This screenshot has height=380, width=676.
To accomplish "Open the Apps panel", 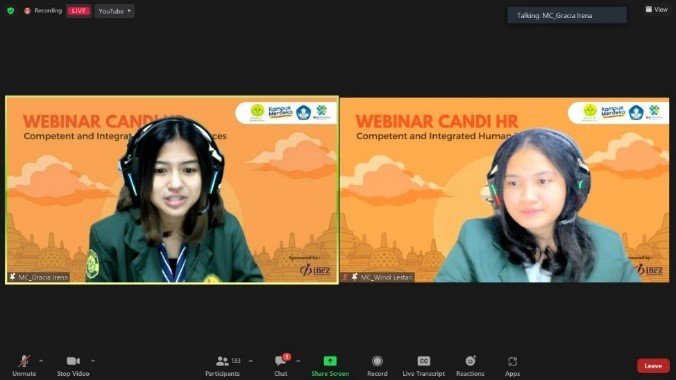I will click(x=512, y=365).
